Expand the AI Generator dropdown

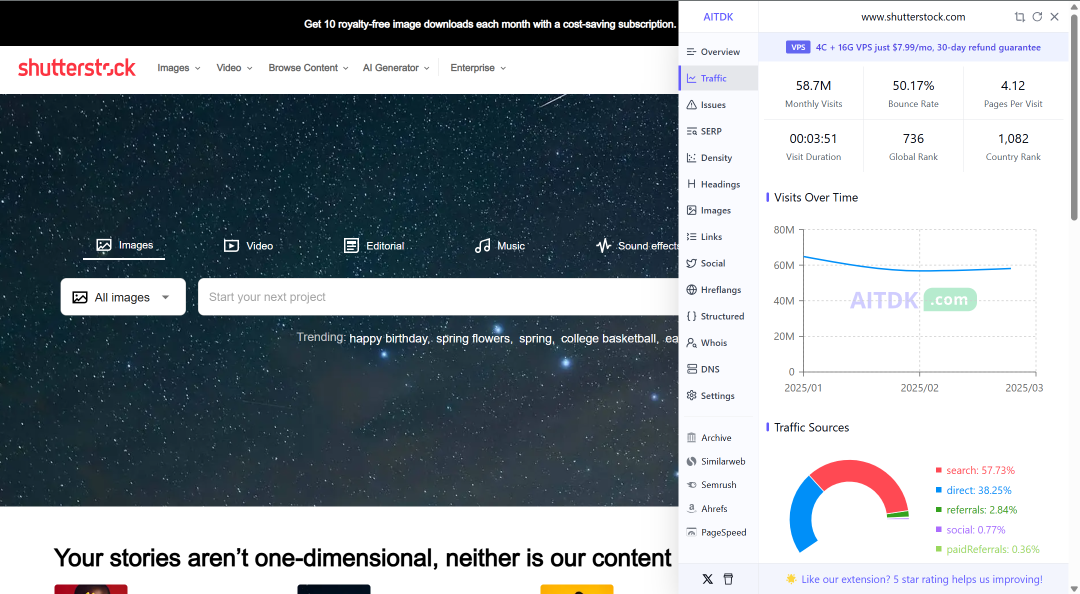click(396, 68)
